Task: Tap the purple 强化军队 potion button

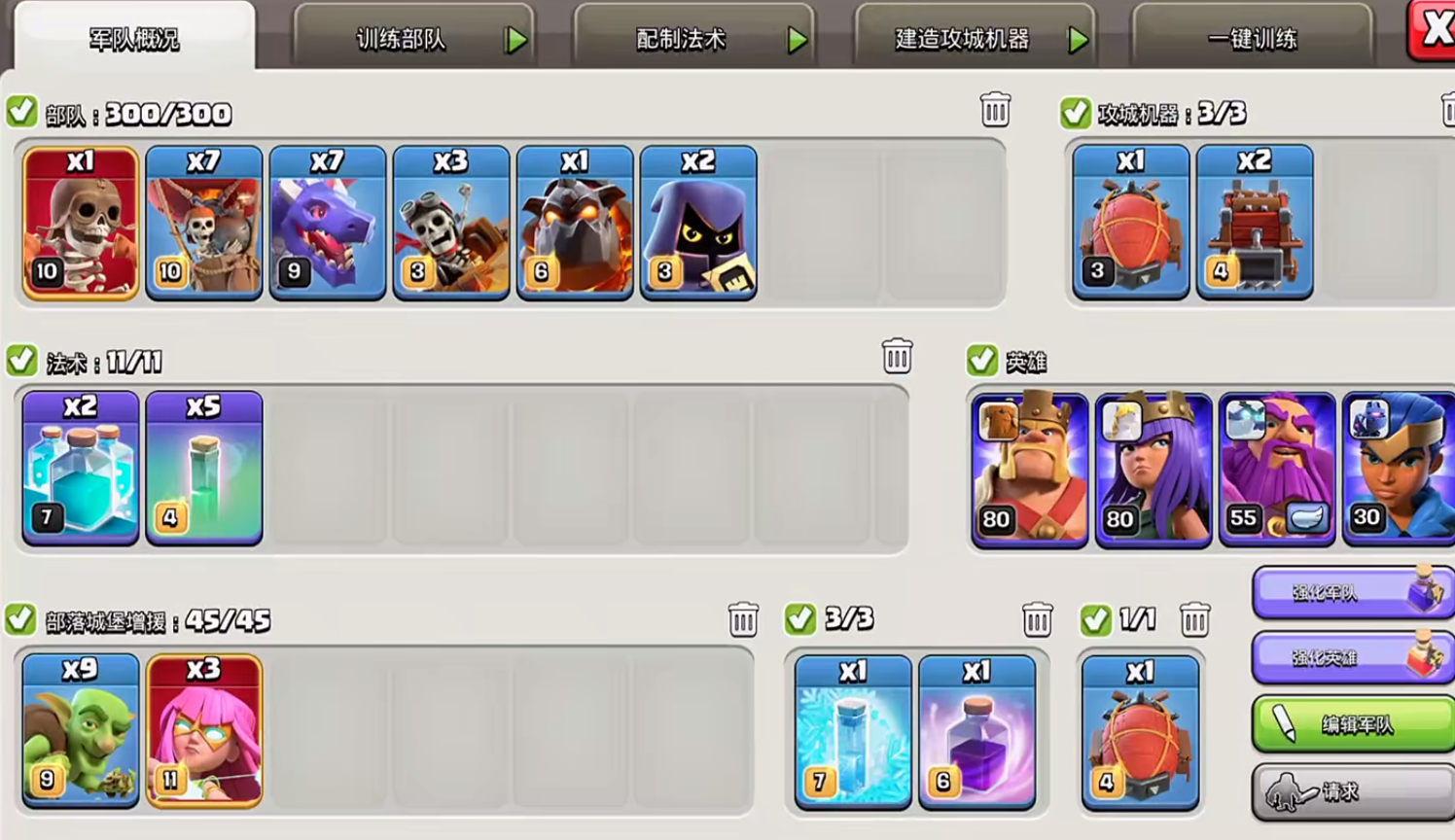Action: pyautogui.click(x=1354, y=592)
